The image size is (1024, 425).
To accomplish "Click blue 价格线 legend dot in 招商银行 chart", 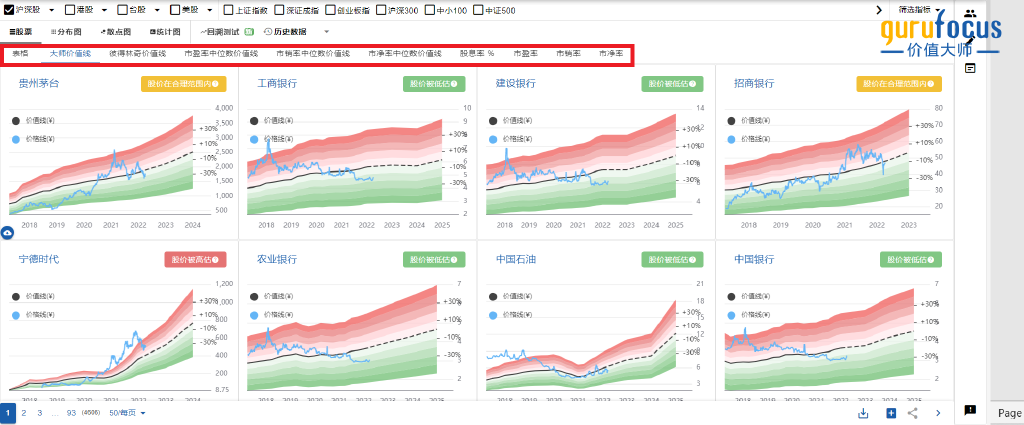I will [x=731, y=139].
